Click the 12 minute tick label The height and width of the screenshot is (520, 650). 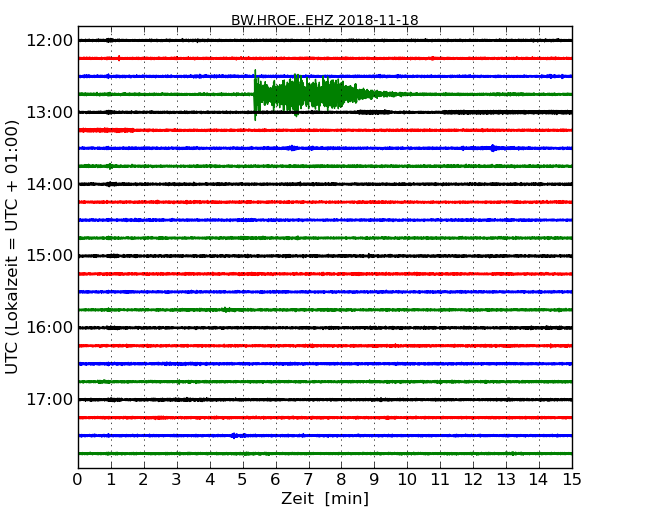coord(473,480)
